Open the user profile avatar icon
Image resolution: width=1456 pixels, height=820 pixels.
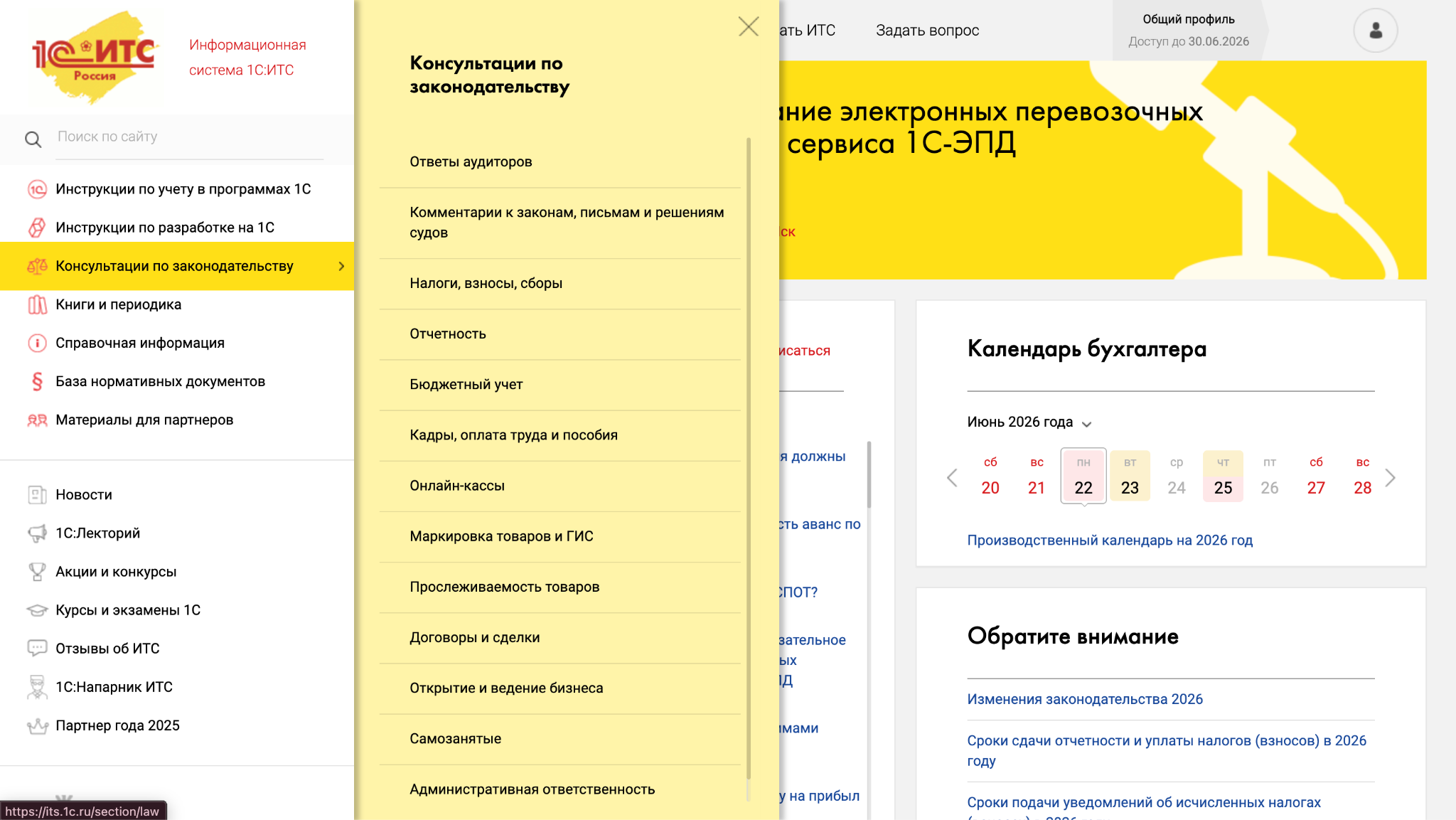coord(1376,30)
